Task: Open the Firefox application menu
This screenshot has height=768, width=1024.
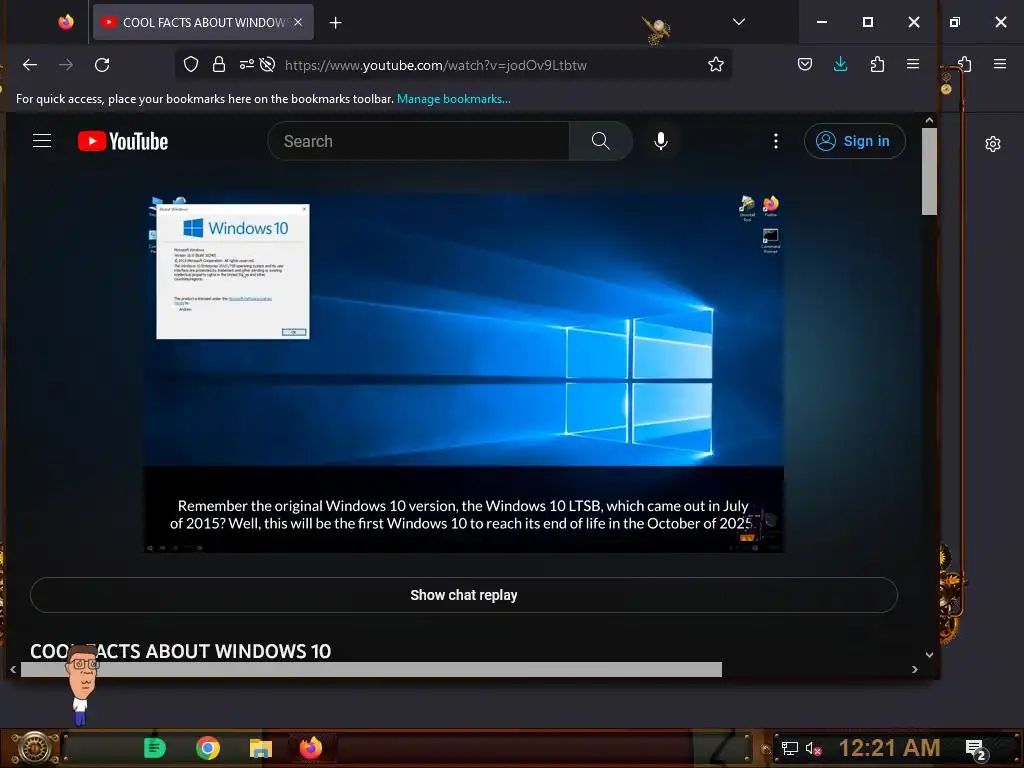Action: 913,64
